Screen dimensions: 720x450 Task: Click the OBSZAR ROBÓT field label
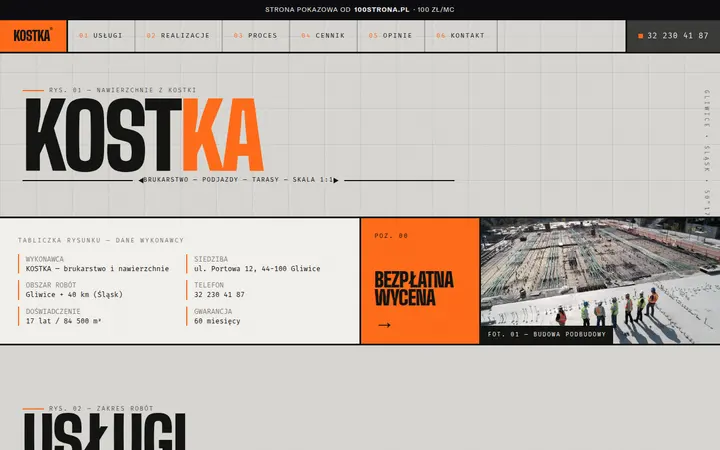pos(51,285)
